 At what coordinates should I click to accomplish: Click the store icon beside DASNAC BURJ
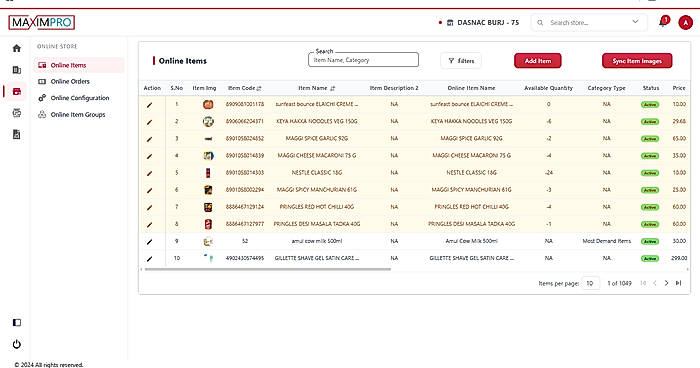[450, 22]
